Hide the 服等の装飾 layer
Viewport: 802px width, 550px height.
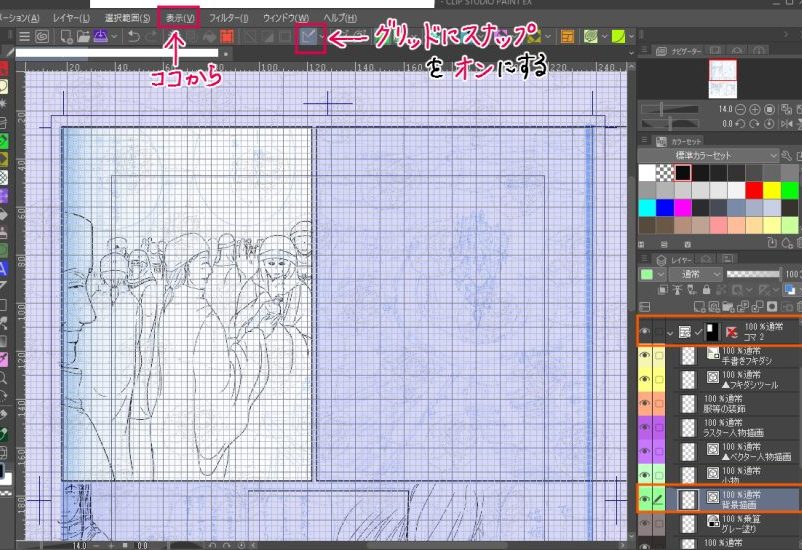[x=645, y=403]
